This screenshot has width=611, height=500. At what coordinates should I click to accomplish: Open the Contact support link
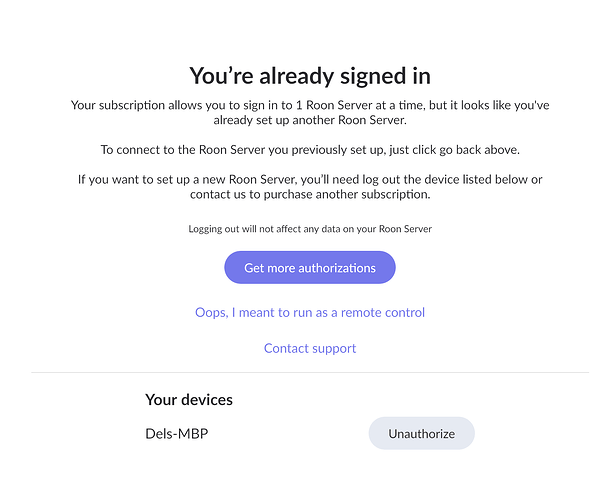click(310, 348)
